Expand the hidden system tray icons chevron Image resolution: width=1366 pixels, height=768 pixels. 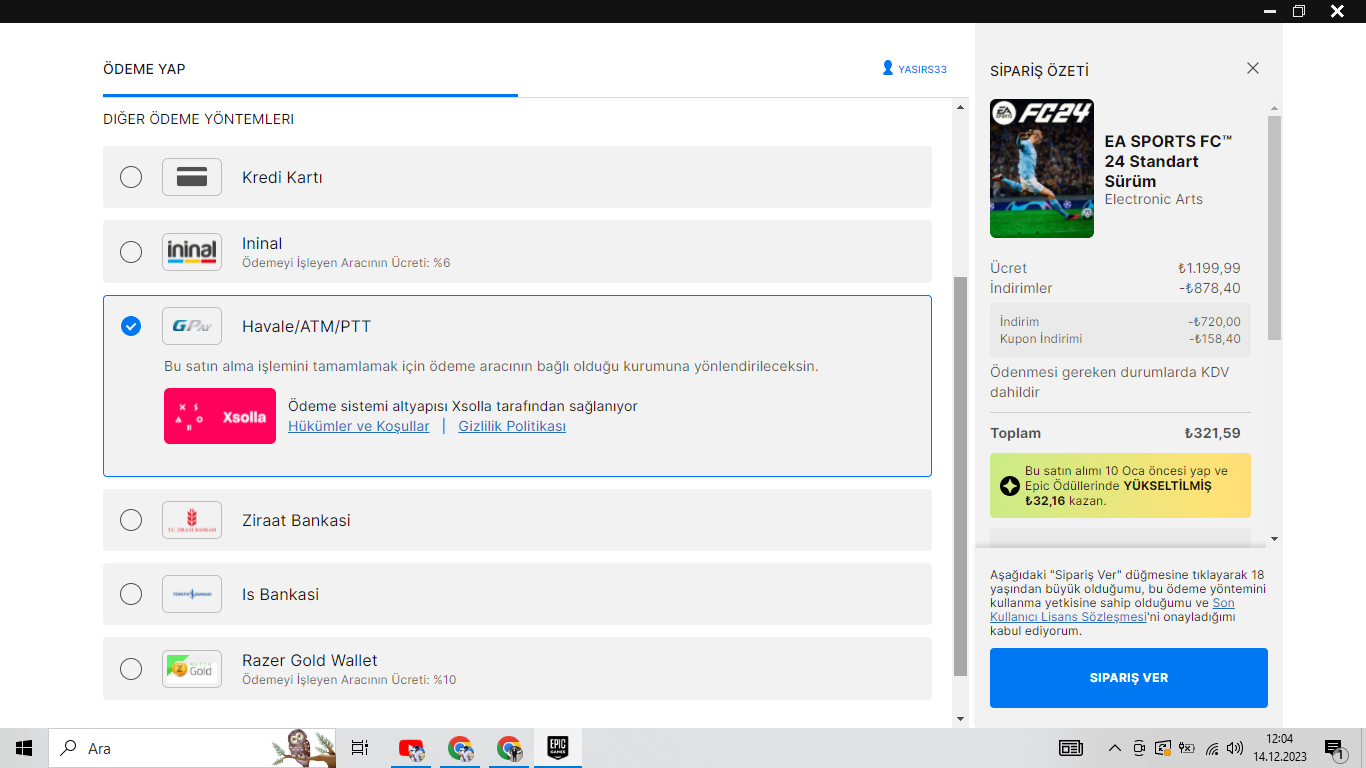click(x=1115, y=748)
